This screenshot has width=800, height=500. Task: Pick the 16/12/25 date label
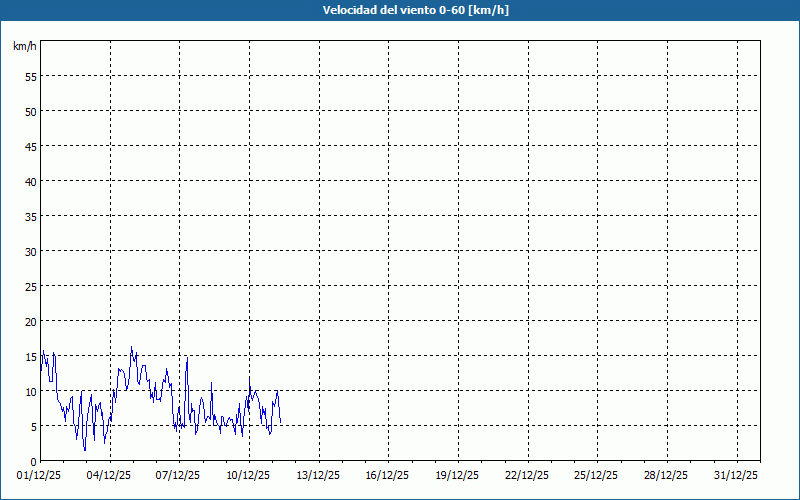tap(389, 475)
